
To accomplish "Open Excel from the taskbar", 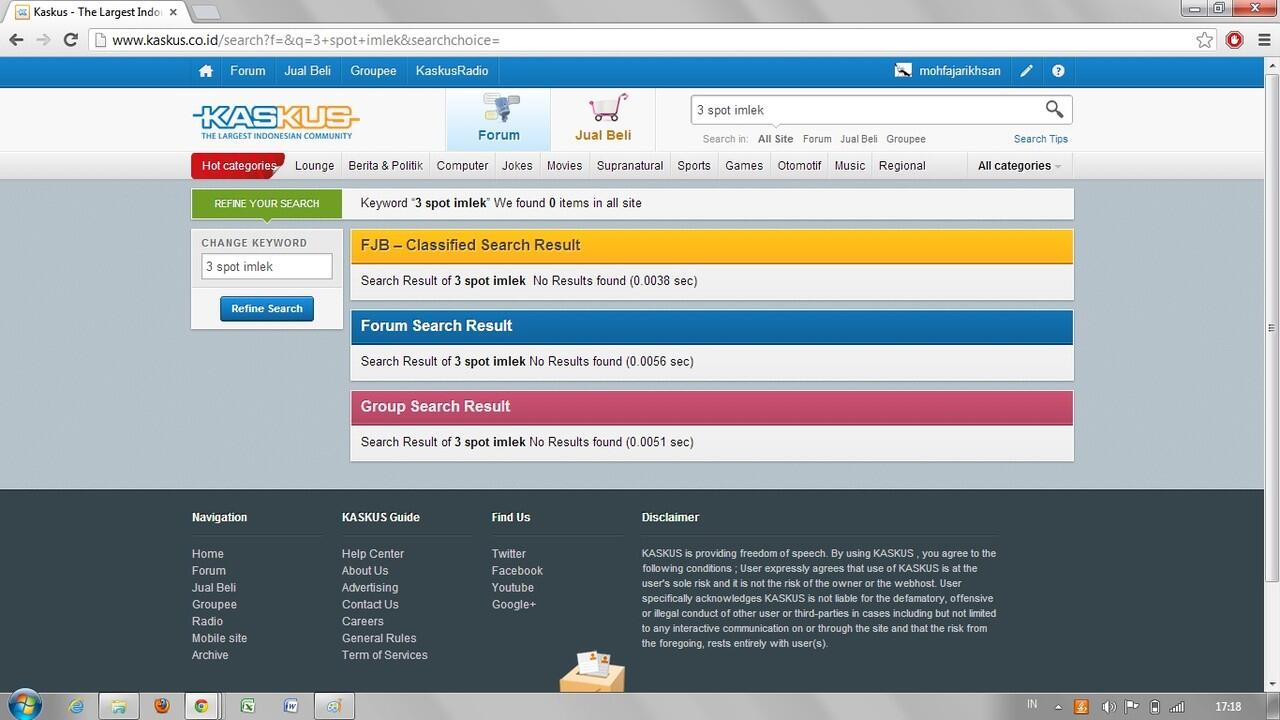I will tap(247, 705).
